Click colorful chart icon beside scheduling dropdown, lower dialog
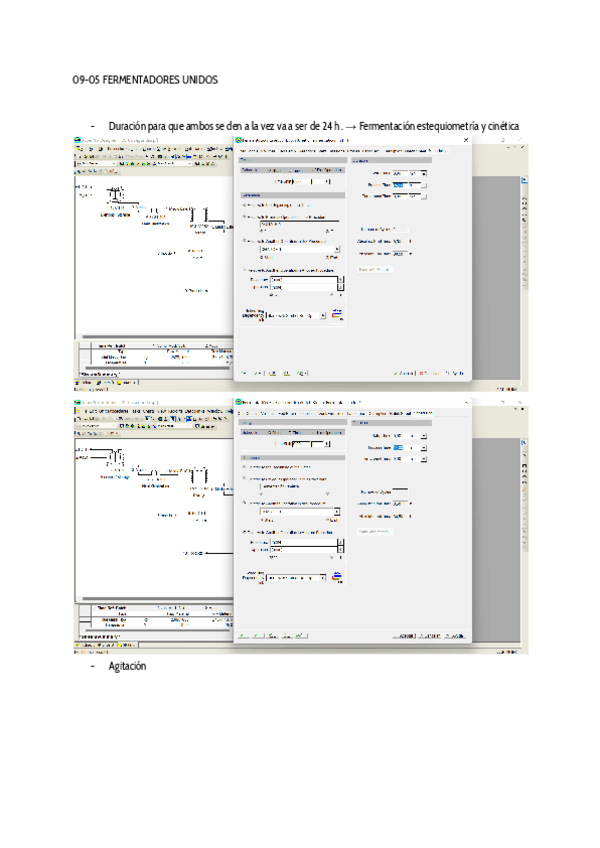This screenshot has height=848, width=600. 337,577
